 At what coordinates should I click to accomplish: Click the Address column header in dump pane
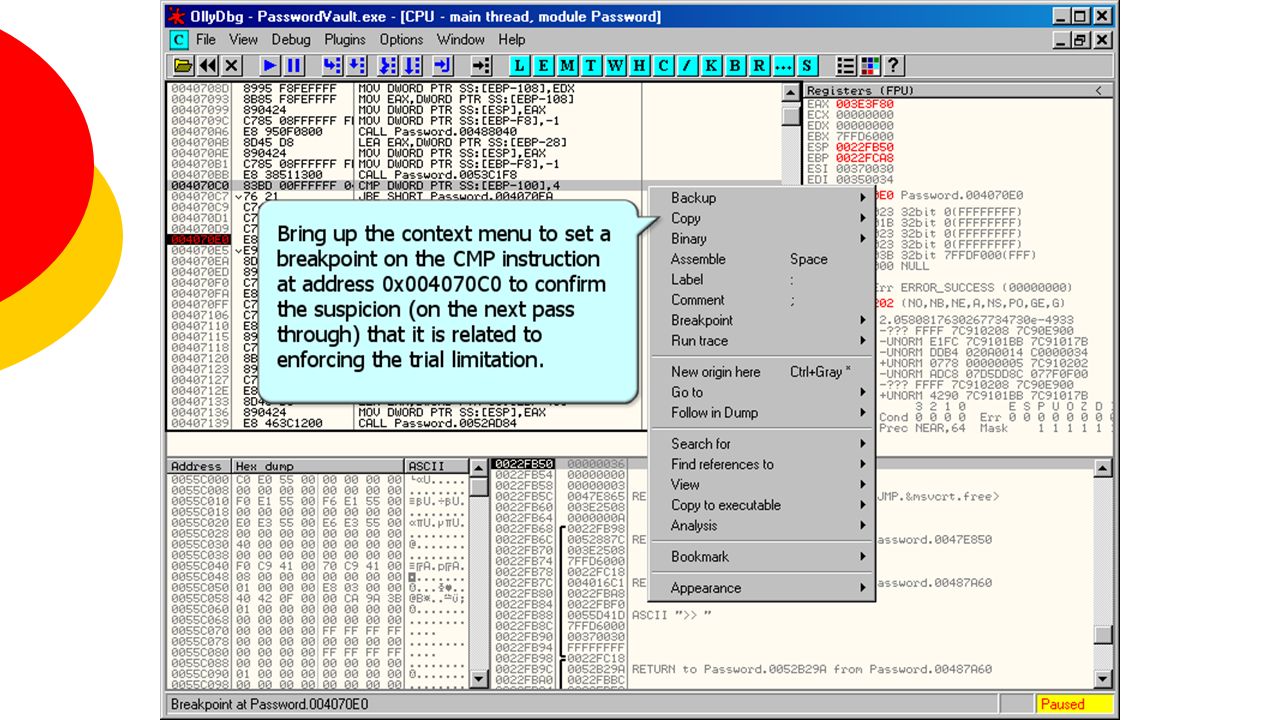pyautogui.click(x=198, y=466)
